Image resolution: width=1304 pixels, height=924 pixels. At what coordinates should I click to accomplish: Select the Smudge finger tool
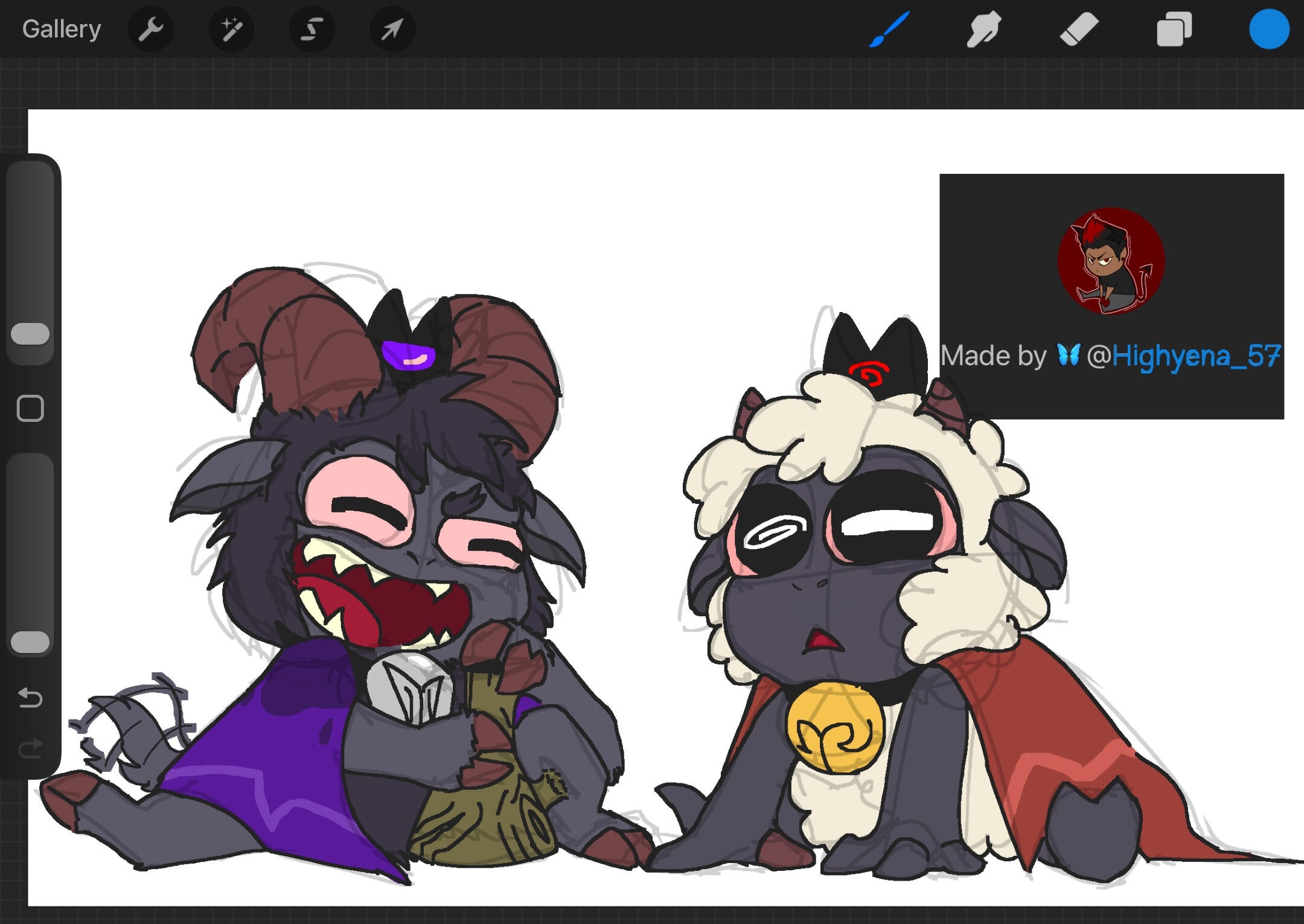[x=983, y=29]
